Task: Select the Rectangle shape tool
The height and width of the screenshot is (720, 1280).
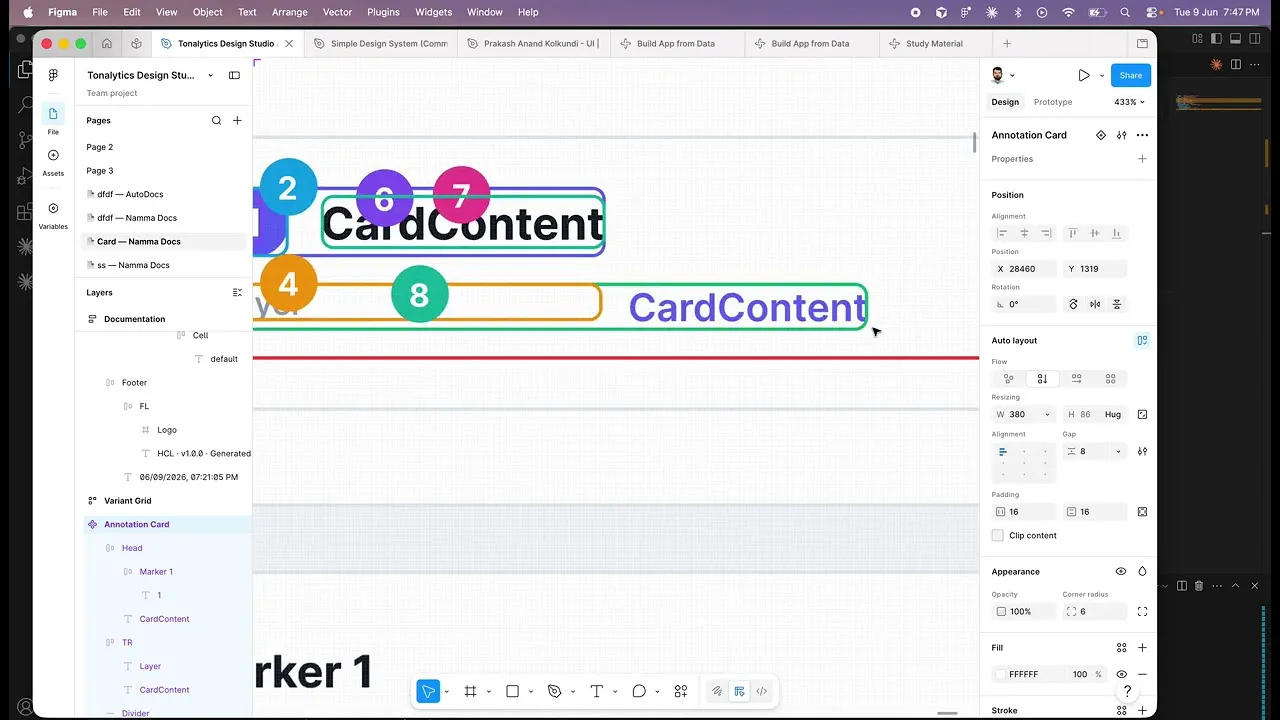Action: coord(512,691)
